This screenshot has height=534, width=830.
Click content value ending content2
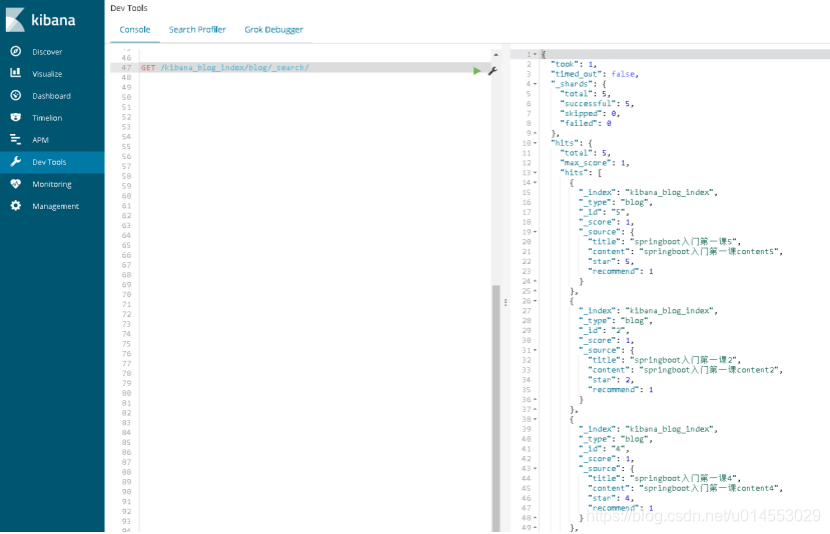coord(710,370)
